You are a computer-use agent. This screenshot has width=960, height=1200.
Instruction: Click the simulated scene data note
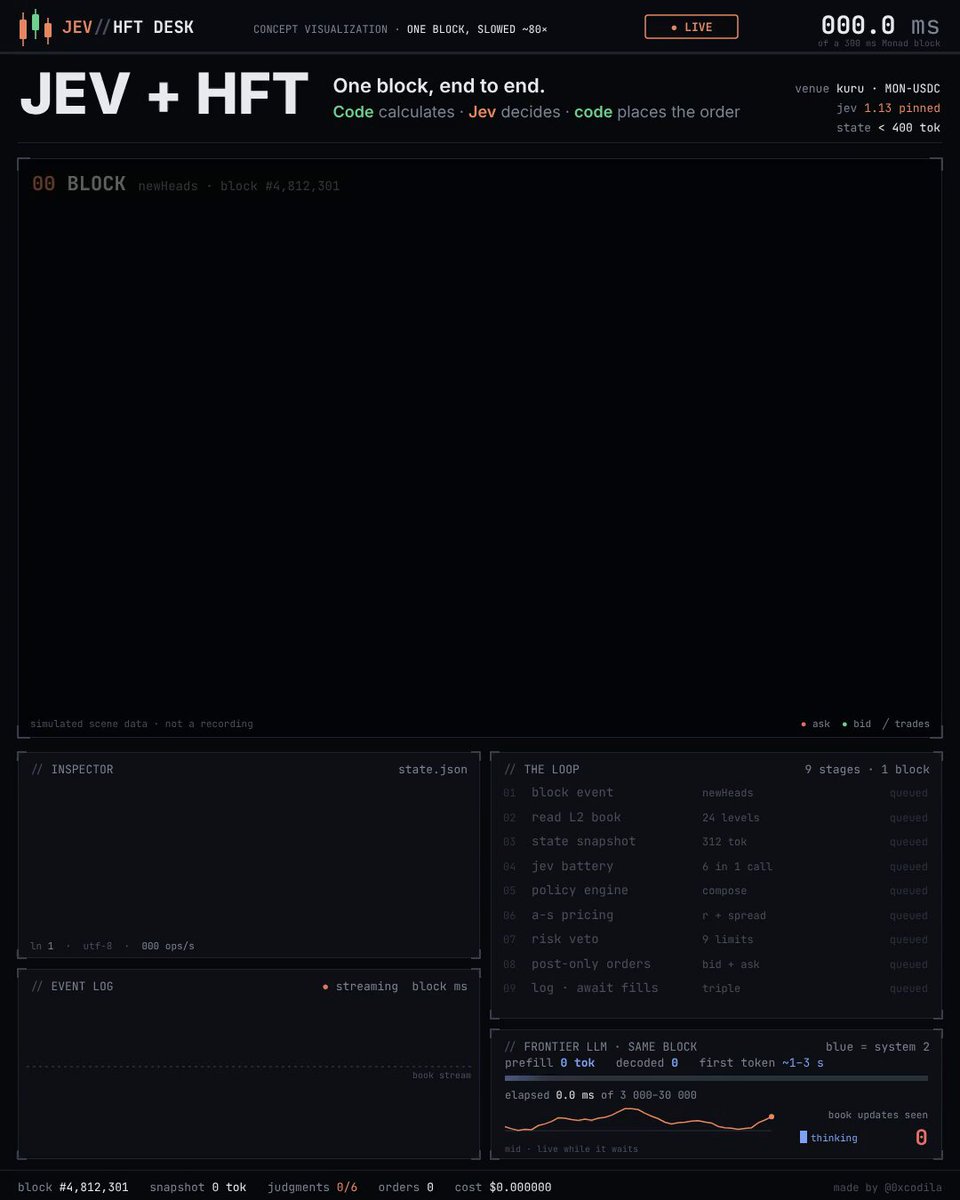tap(142, 724)
